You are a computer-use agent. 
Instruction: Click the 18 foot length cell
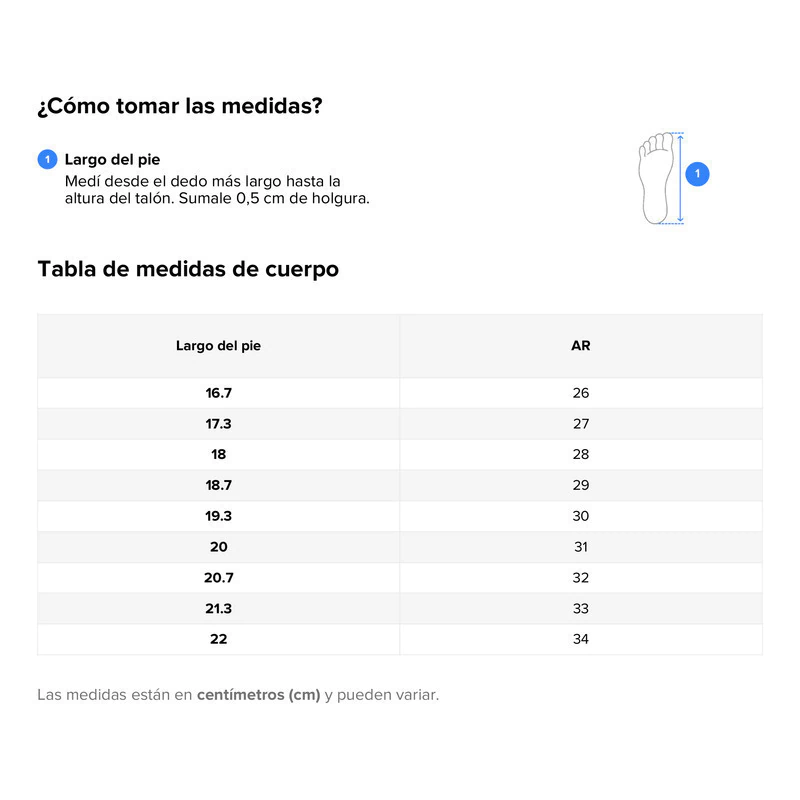click(218, 455)
